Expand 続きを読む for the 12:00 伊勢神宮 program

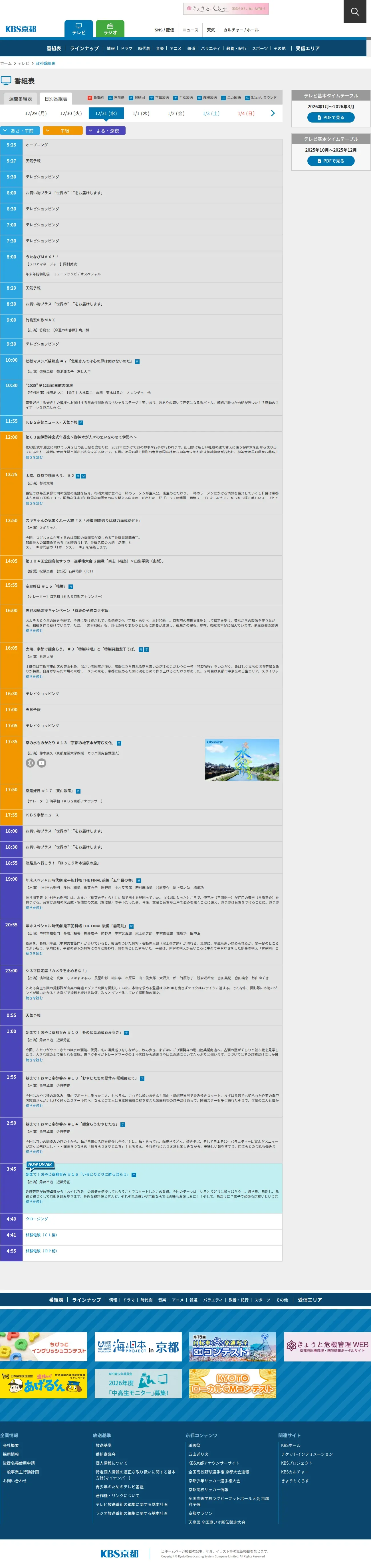tap(34, 457)
